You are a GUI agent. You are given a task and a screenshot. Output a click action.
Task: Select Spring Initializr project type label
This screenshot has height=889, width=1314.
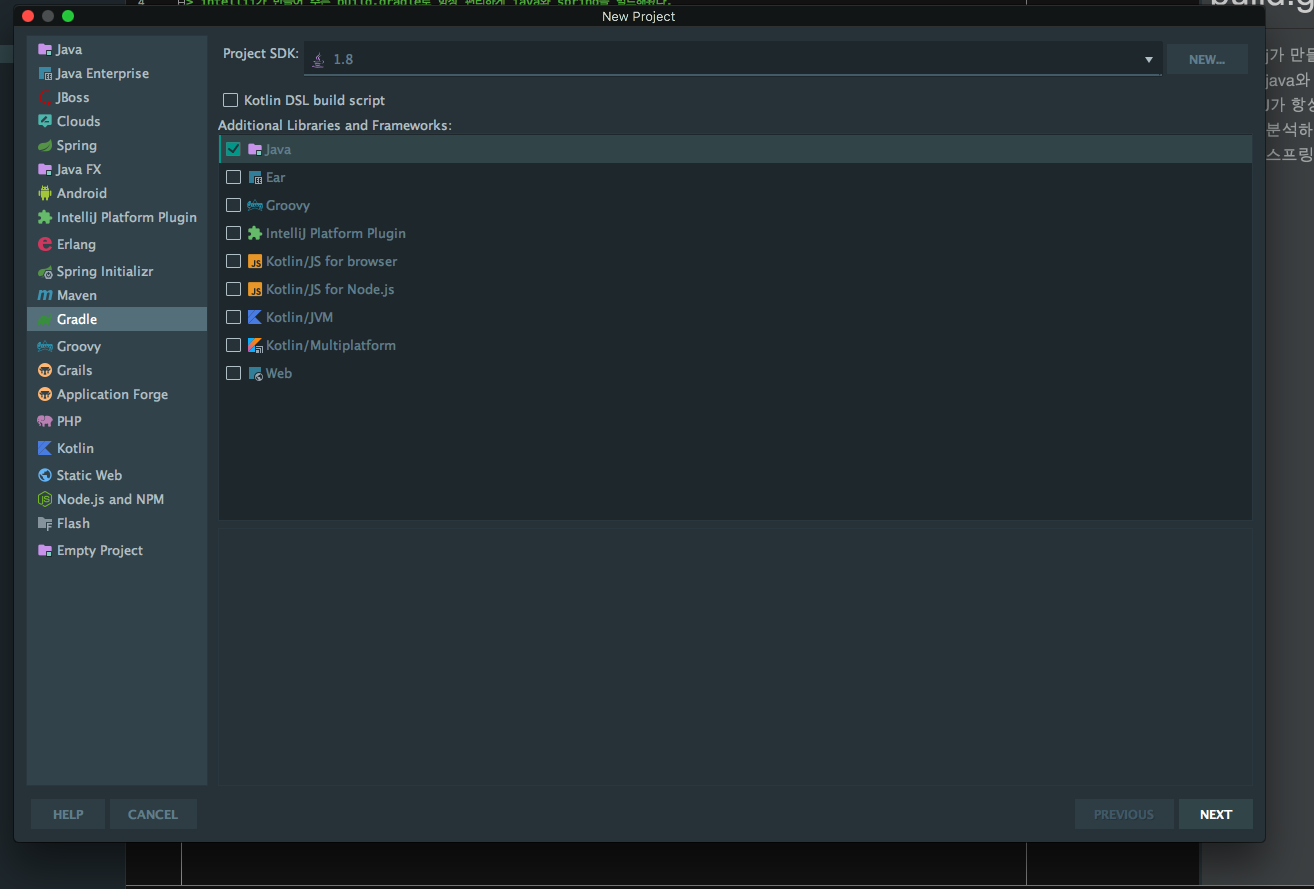click(105, 271)
